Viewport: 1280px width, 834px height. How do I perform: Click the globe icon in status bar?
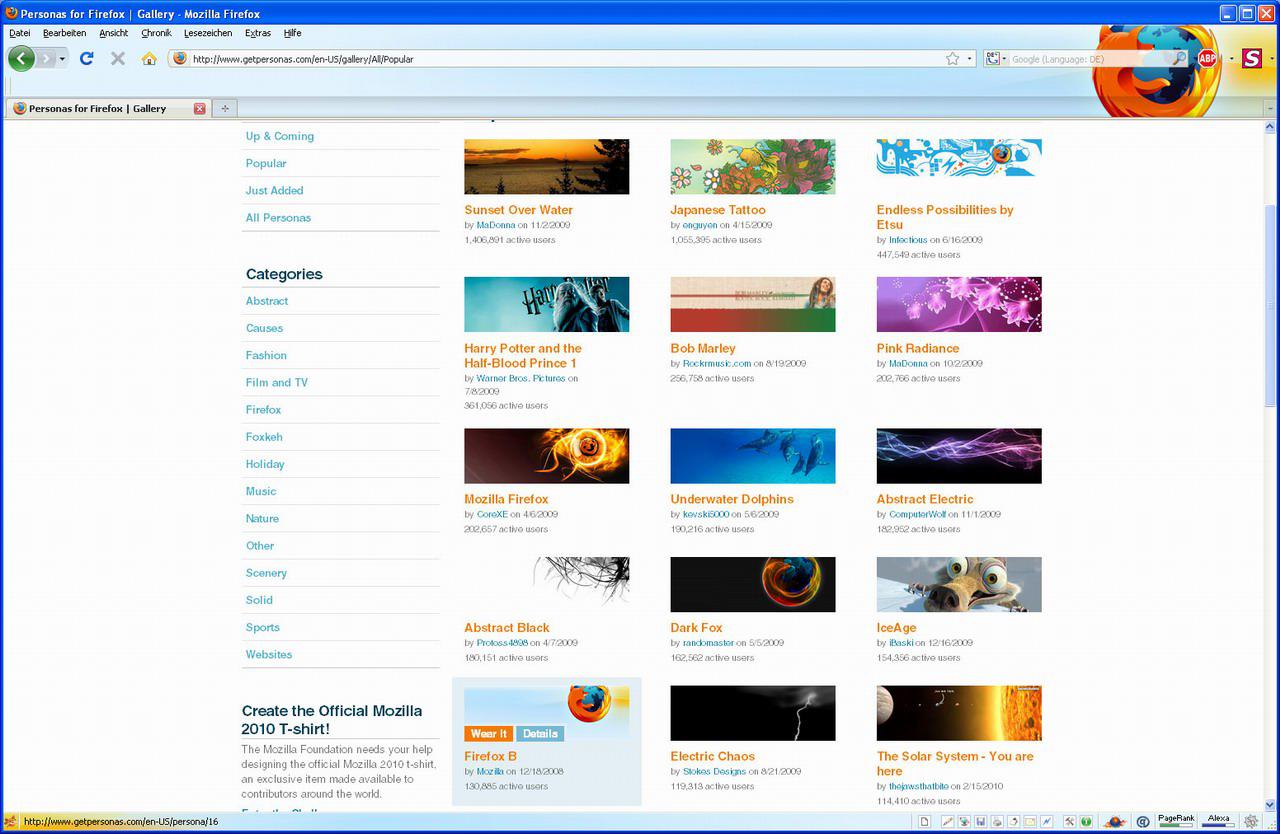tap(964, 822)
